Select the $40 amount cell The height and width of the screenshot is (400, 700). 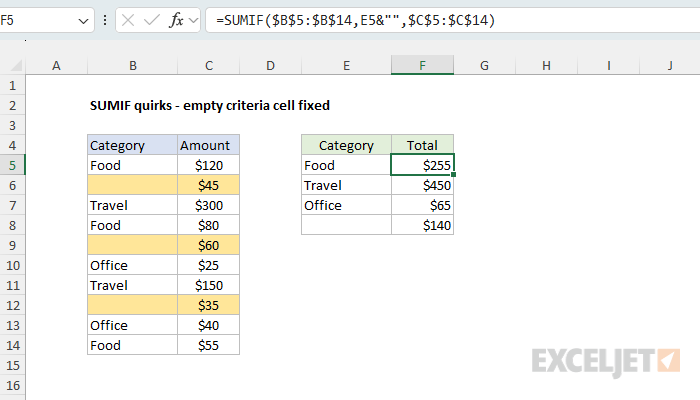tap(208, 325)
